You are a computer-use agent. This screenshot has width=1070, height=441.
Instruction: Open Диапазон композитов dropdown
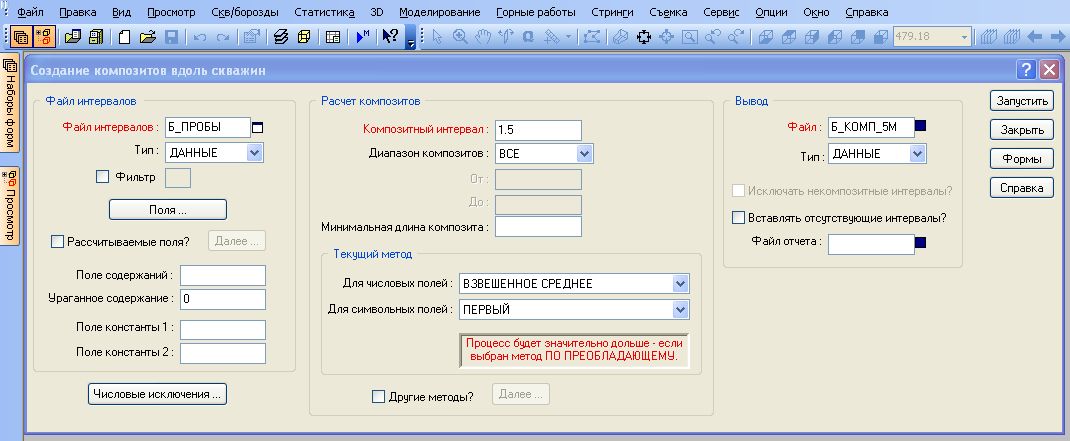coord(584,154)
